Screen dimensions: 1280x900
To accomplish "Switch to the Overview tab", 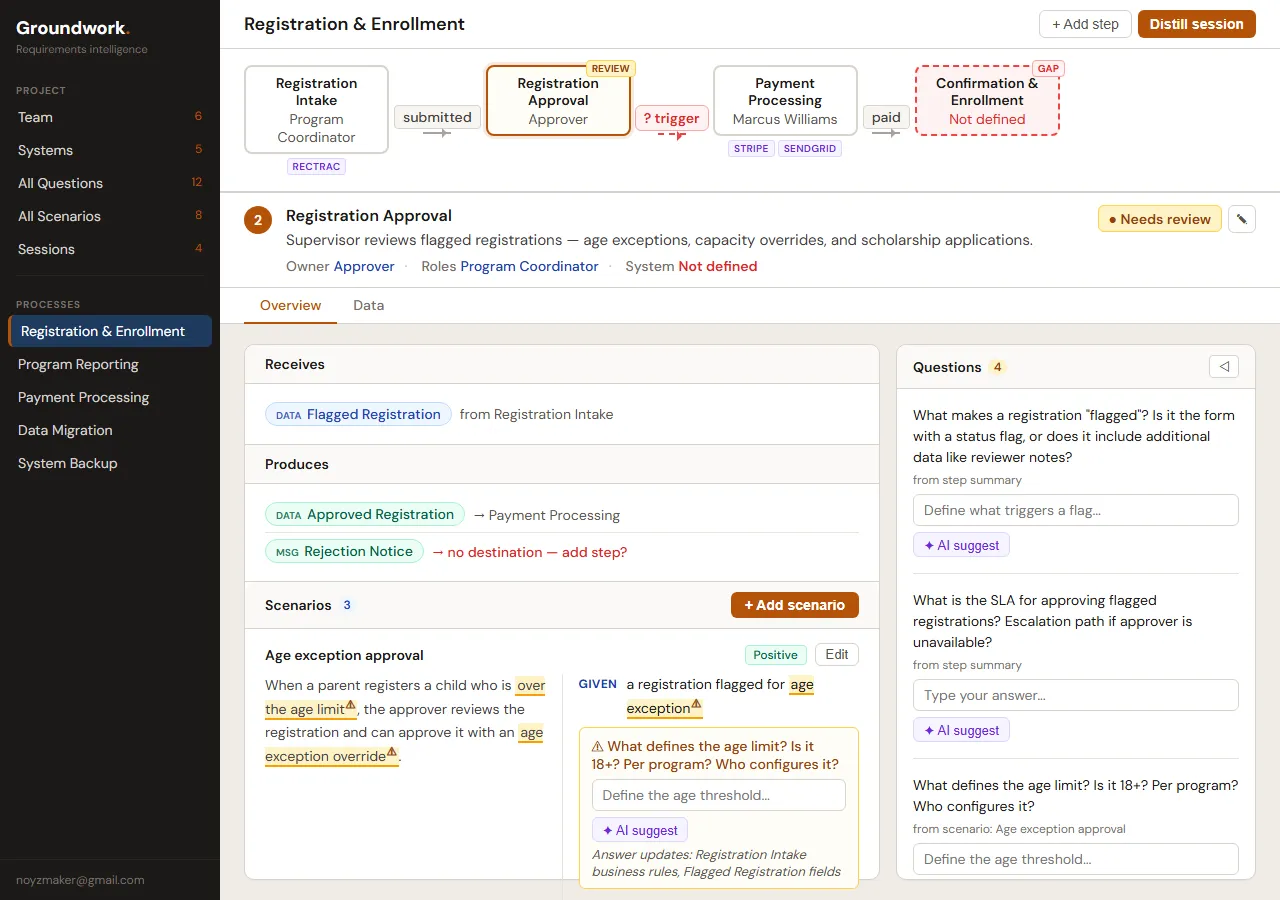I will (290, 305).
